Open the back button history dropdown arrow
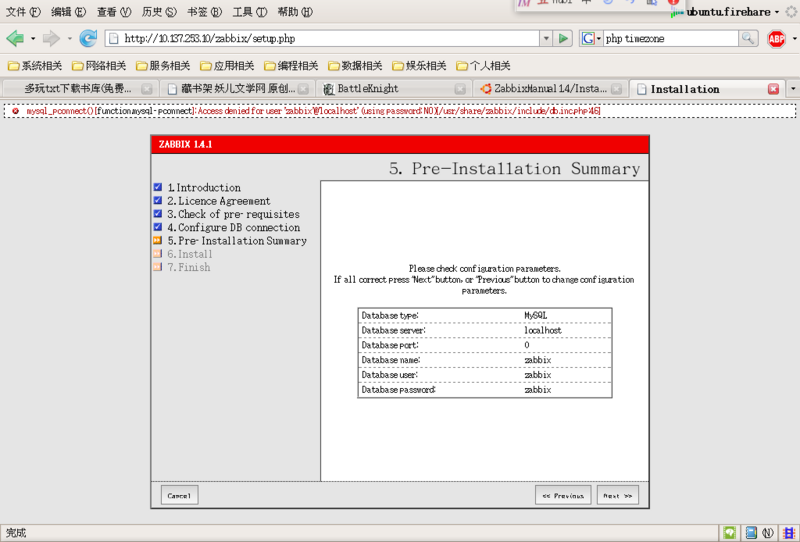Image resolution: width=800 pixels, height=542 pixels. coord(33,39)
